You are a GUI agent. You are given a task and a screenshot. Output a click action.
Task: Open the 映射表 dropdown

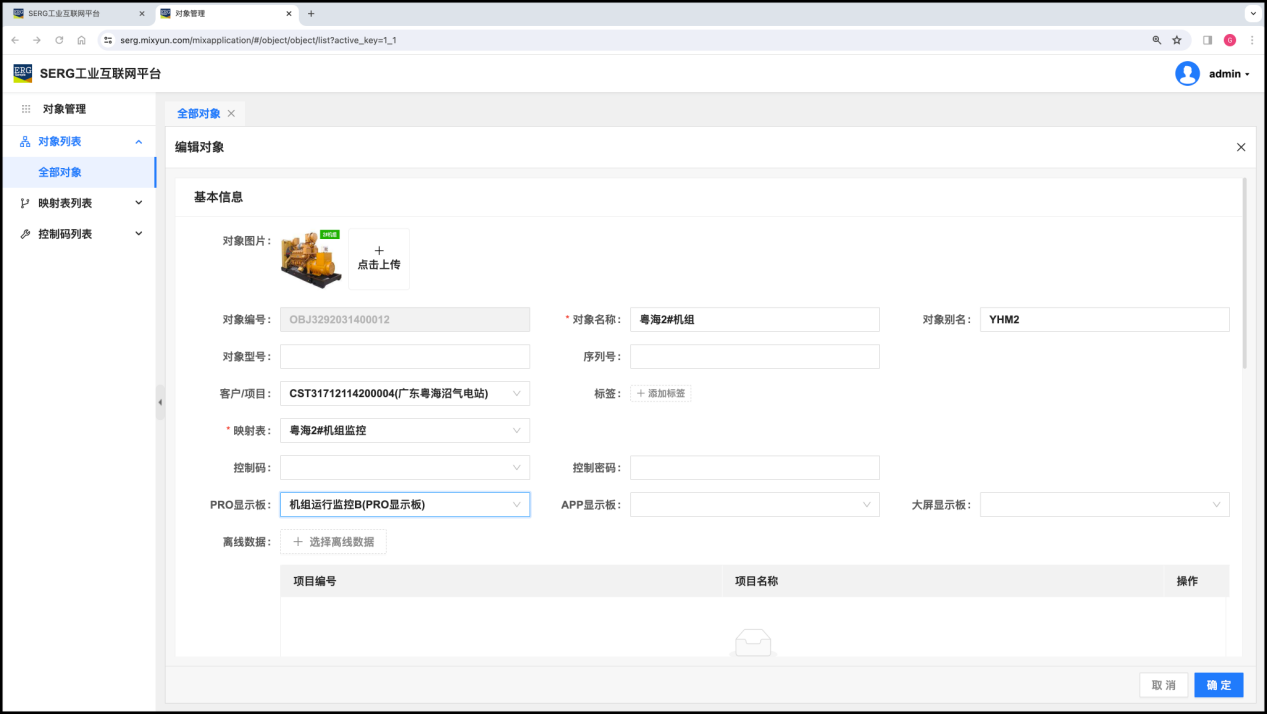point(404,431)
